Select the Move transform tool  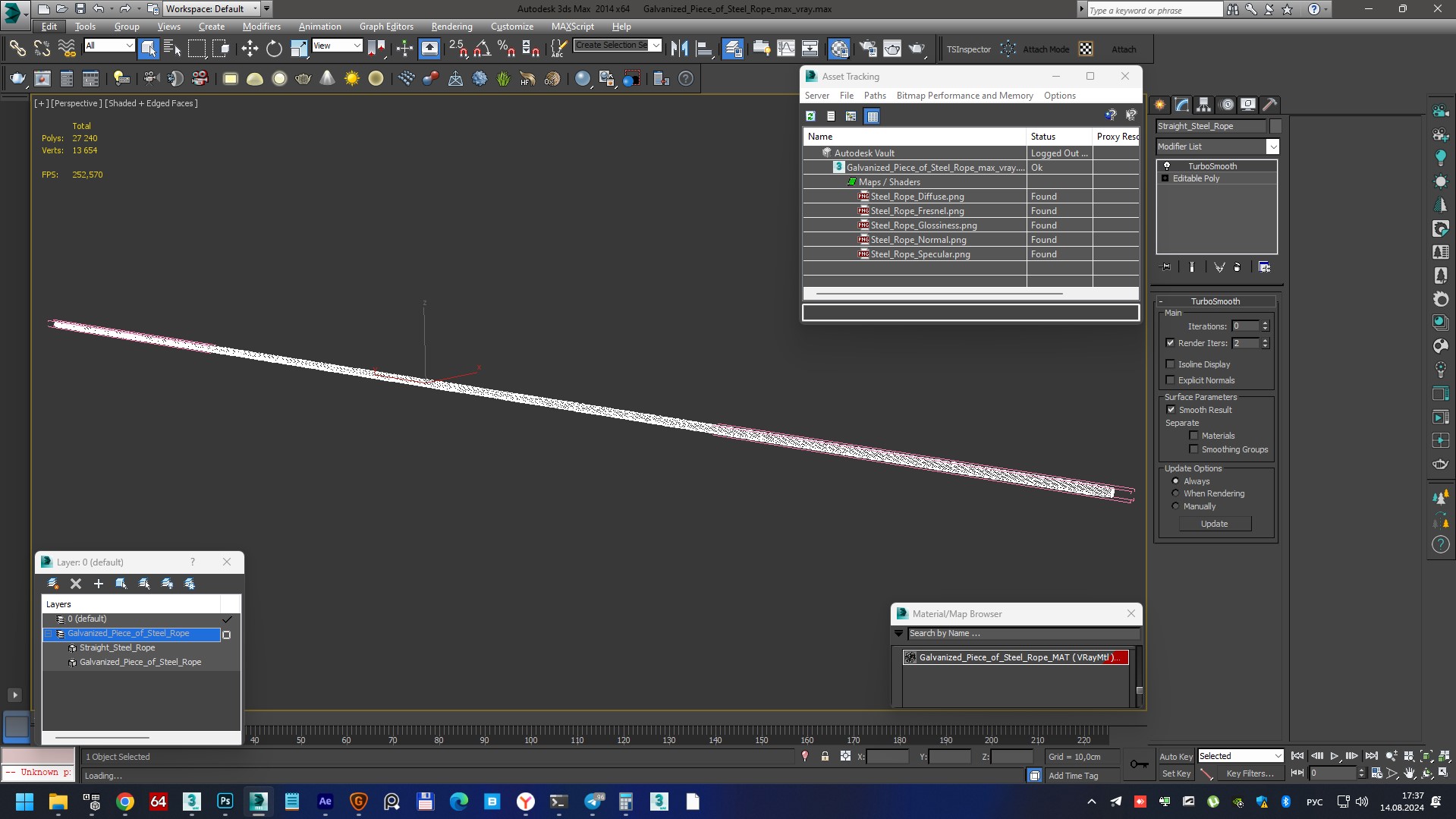click(x=250, y=49)
